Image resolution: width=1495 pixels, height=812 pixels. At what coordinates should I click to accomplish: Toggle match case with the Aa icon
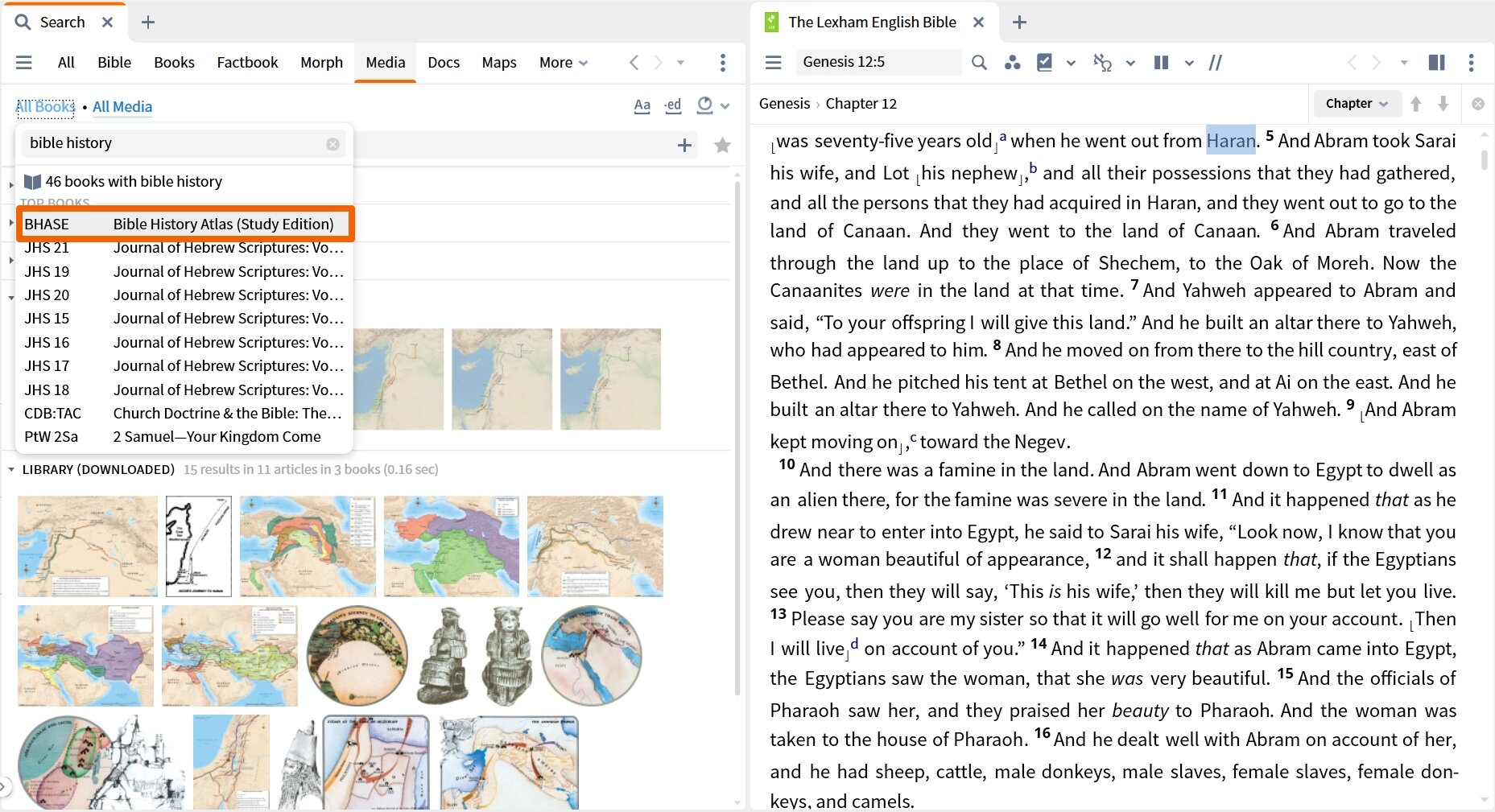pyautogui.click(x=642, y=105)
